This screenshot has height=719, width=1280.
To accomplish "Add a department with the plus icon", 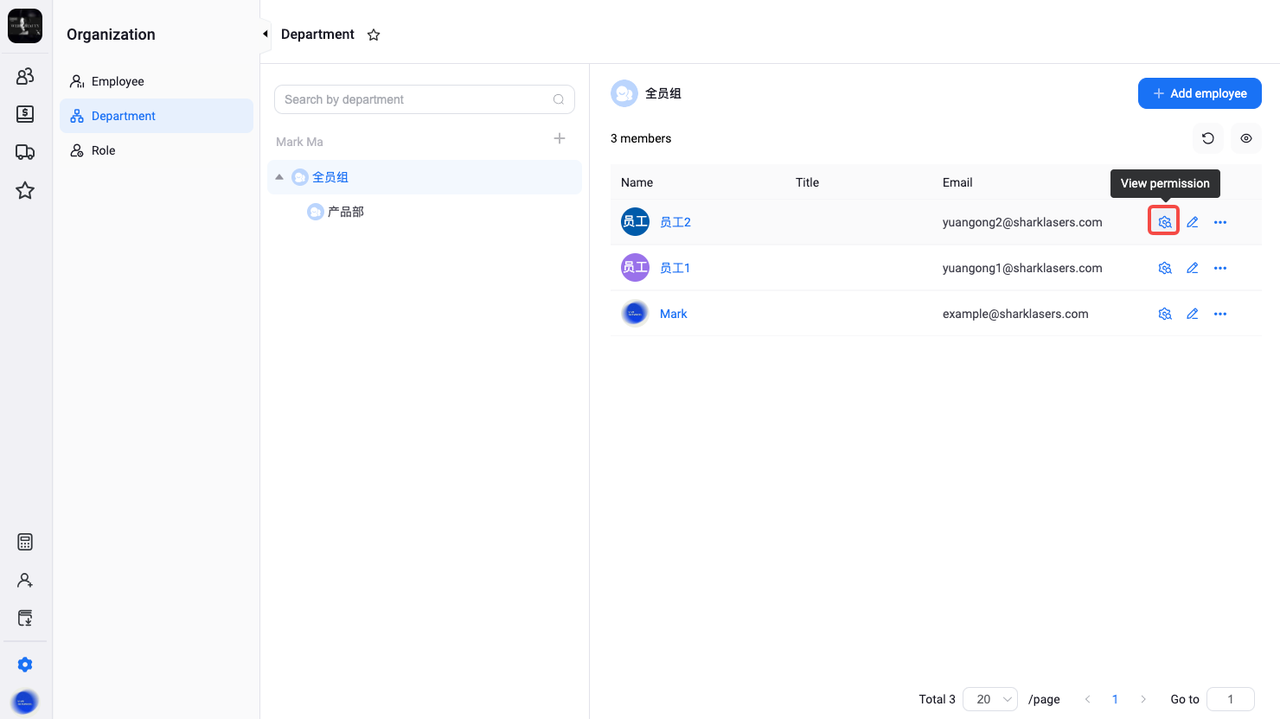I will click(560, 139).
